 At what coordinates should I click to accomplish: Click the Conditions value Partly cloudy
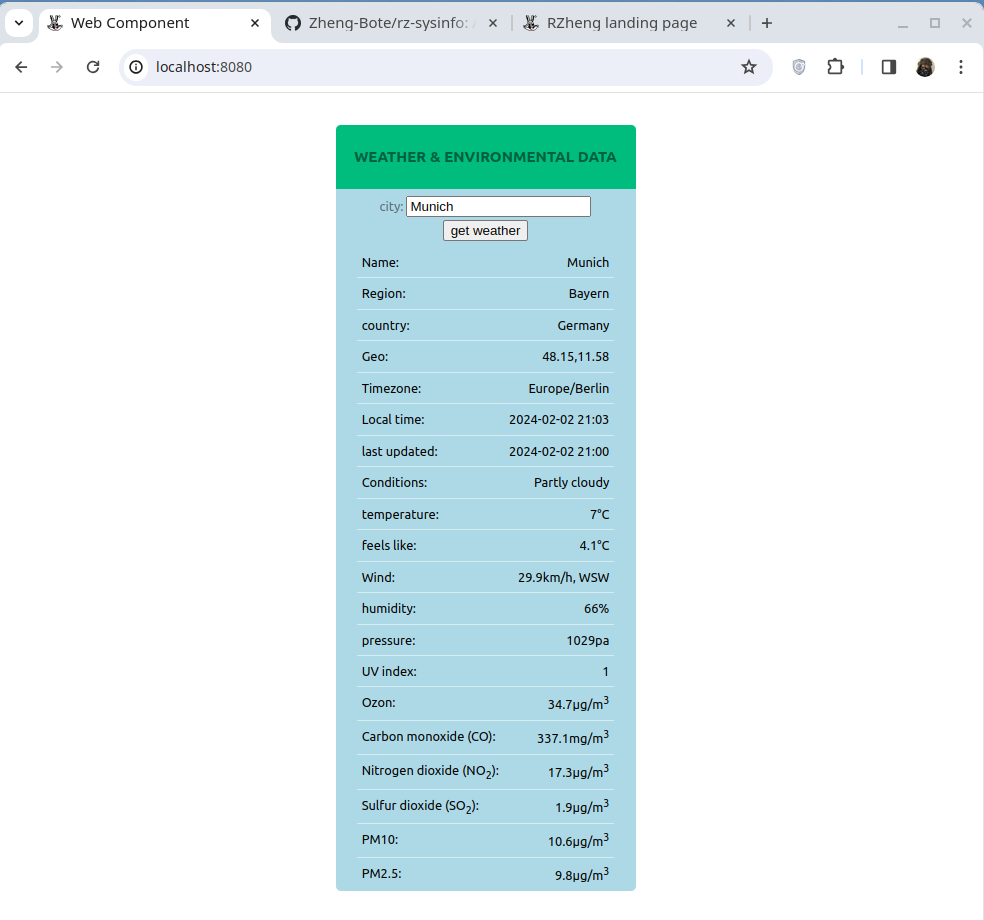572,483
